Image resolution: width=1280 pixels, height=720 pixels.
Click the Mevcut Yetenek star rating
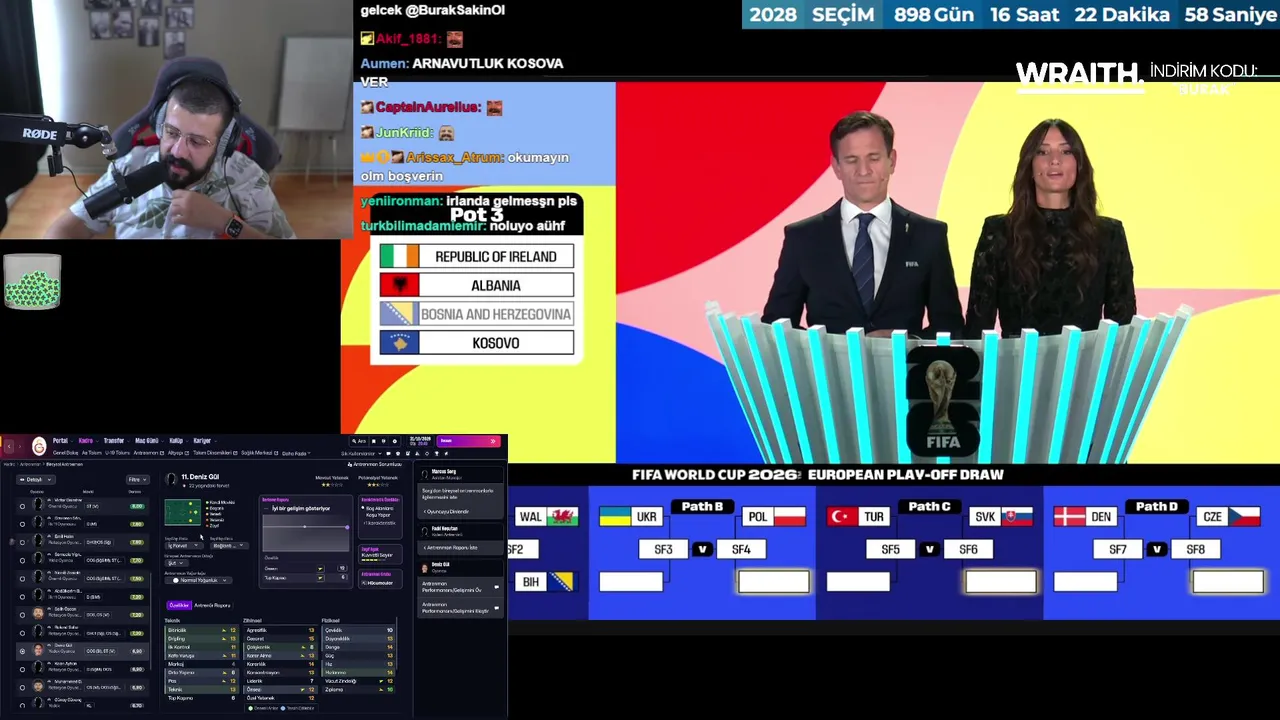pyautogui.click(x=332, y=485)
